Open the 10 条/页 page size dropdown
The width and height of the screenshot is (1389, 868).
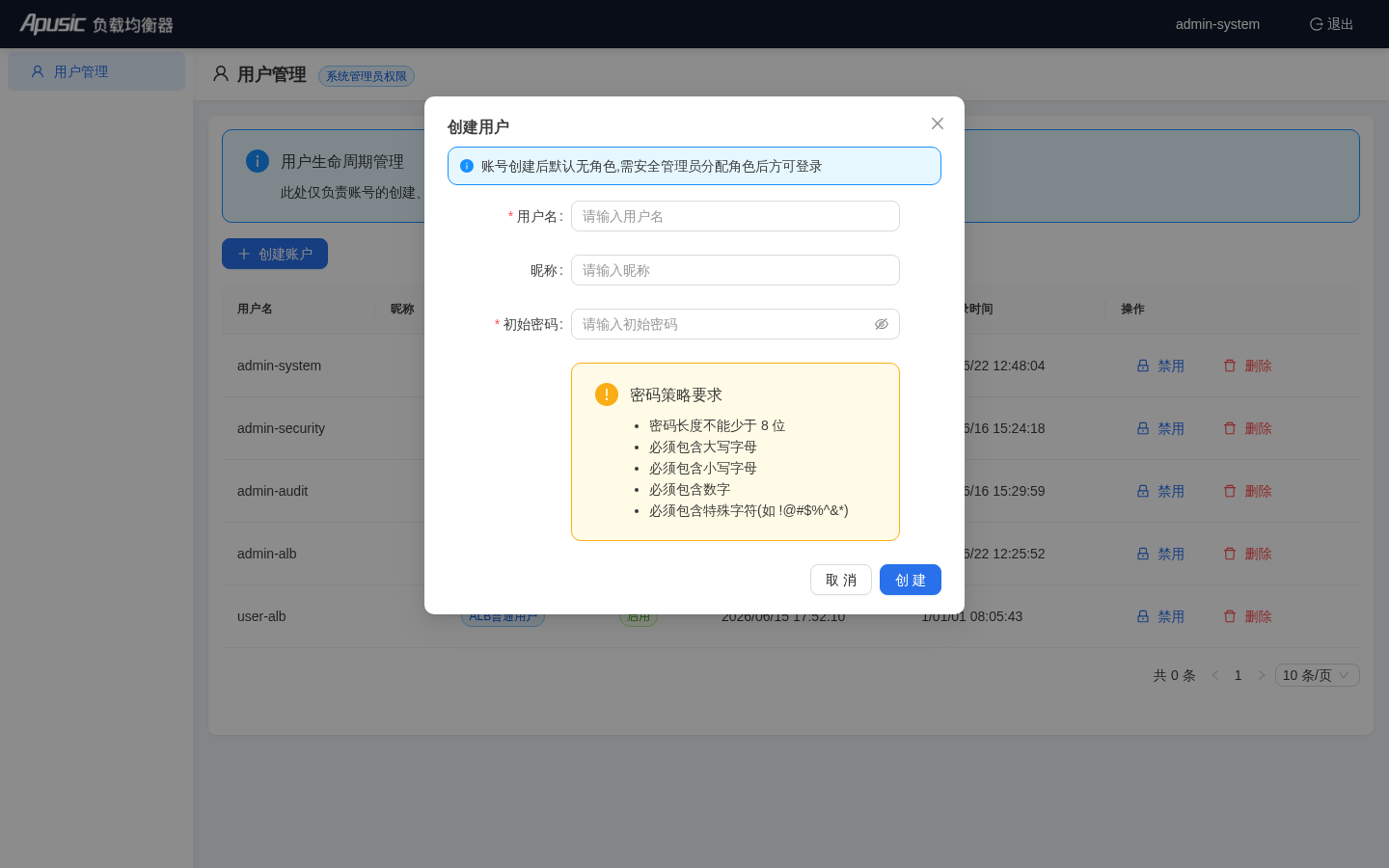click(x=1318, y=675)
